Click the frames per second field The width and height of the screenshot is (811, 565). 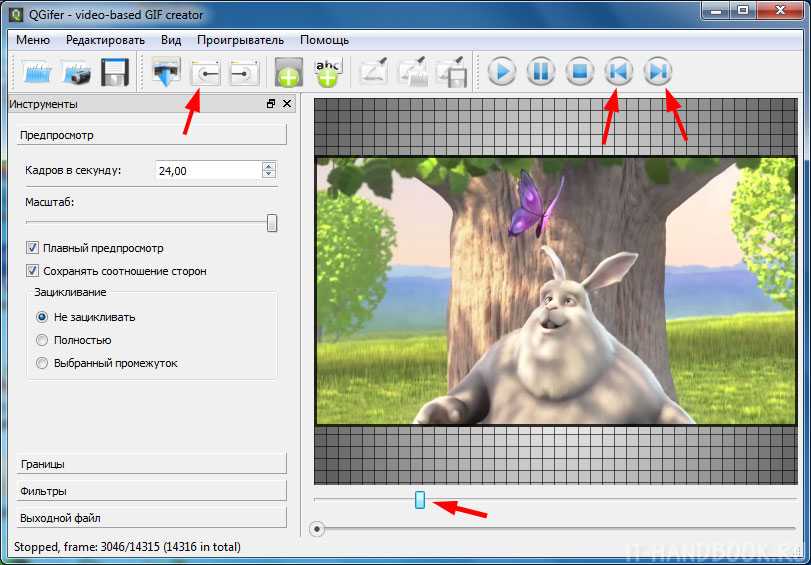tap(209, 170)
